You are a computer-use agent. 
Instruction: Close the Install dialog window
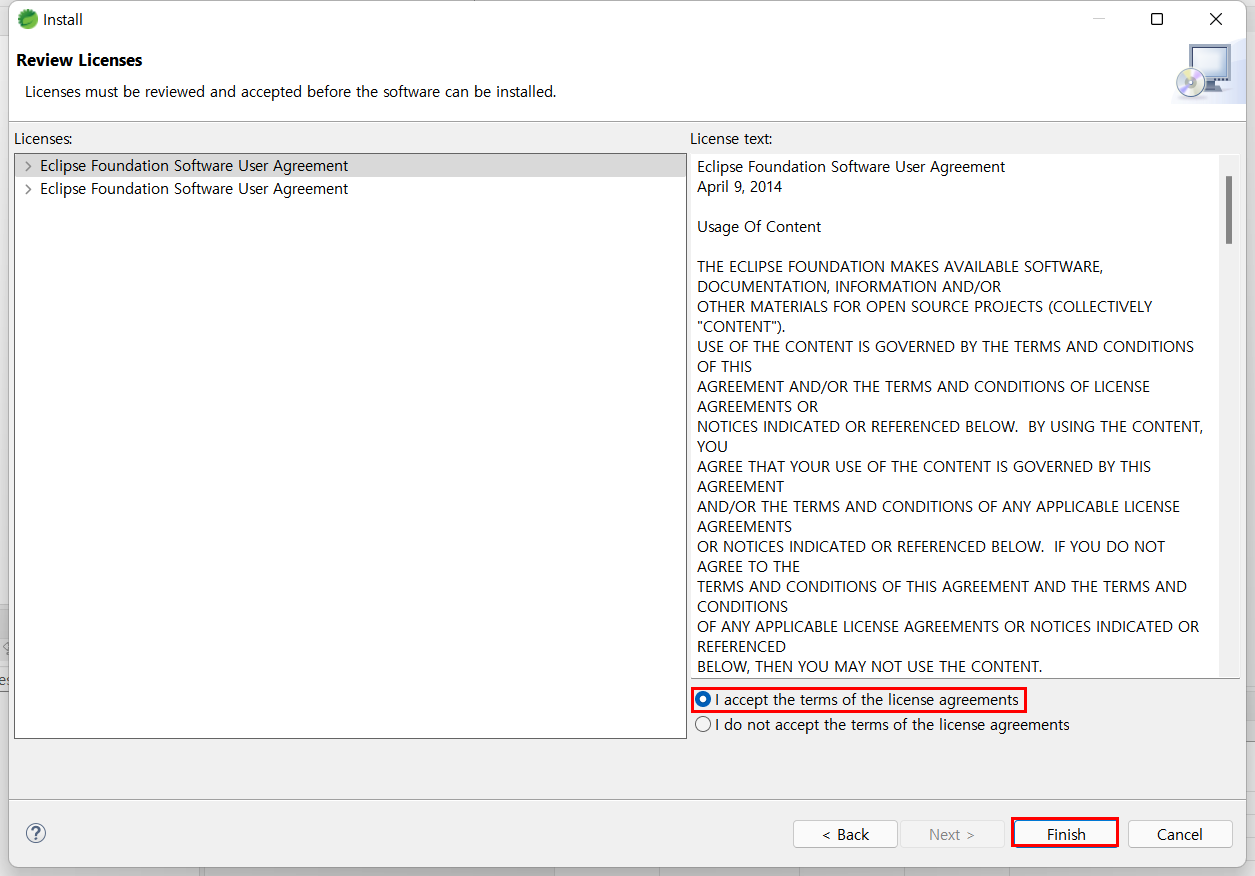click(x=1216, y=19)
